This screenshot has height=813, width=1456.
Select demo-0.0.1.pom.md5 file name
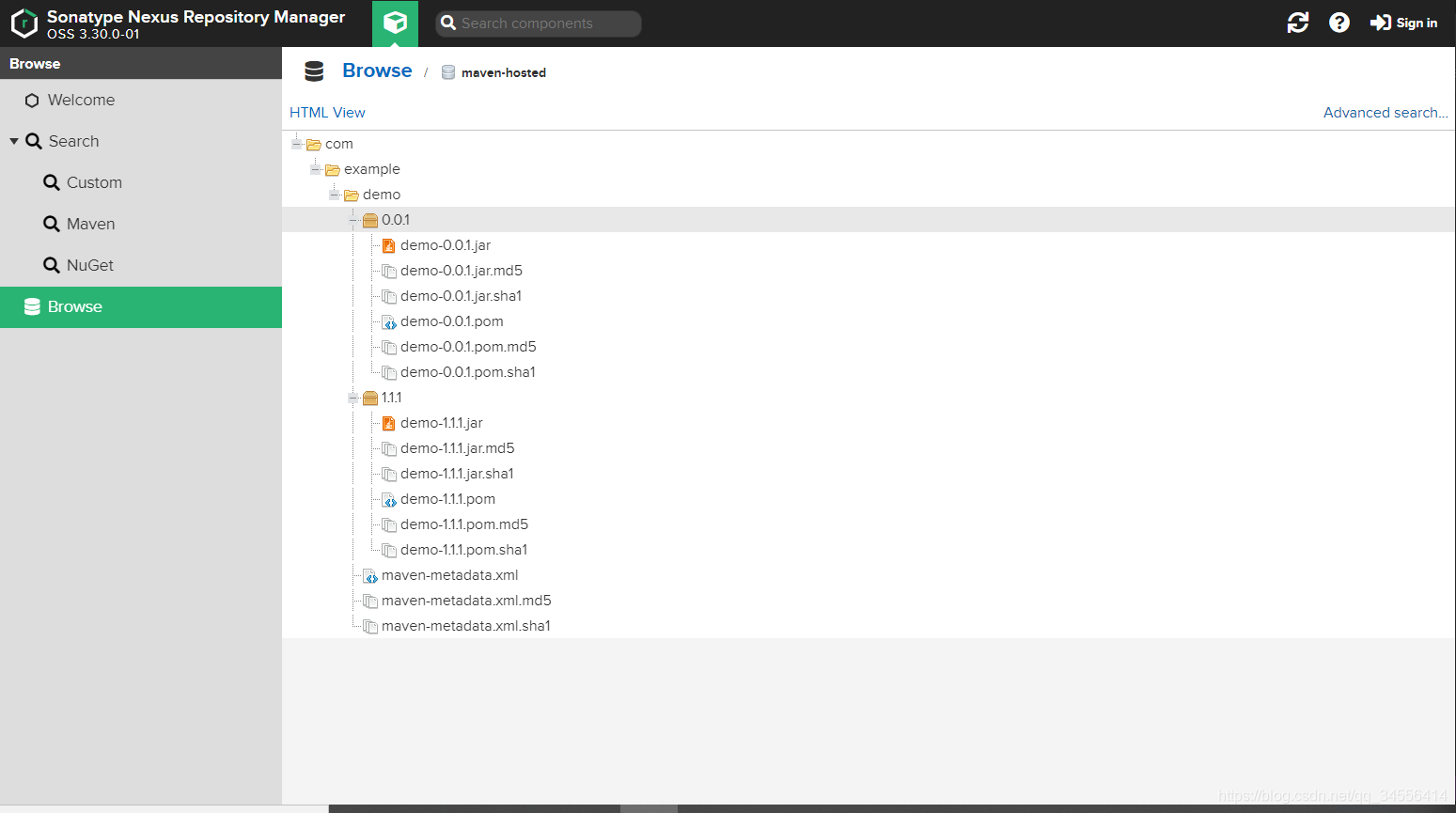click(x=468, y=347)
